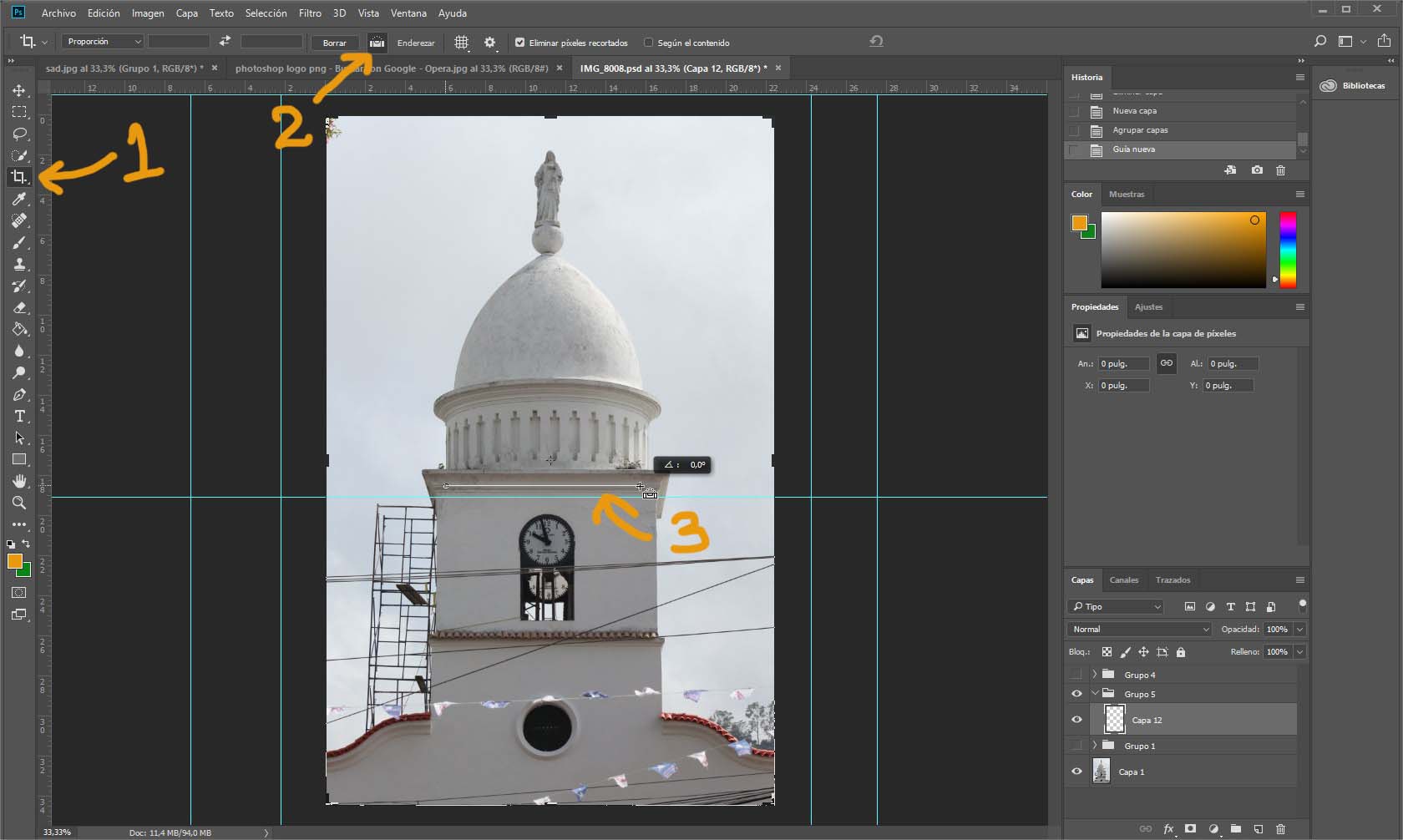Delete current state in Historia panel
This screenshot has width=1403, height=840.
[1280, 170]
